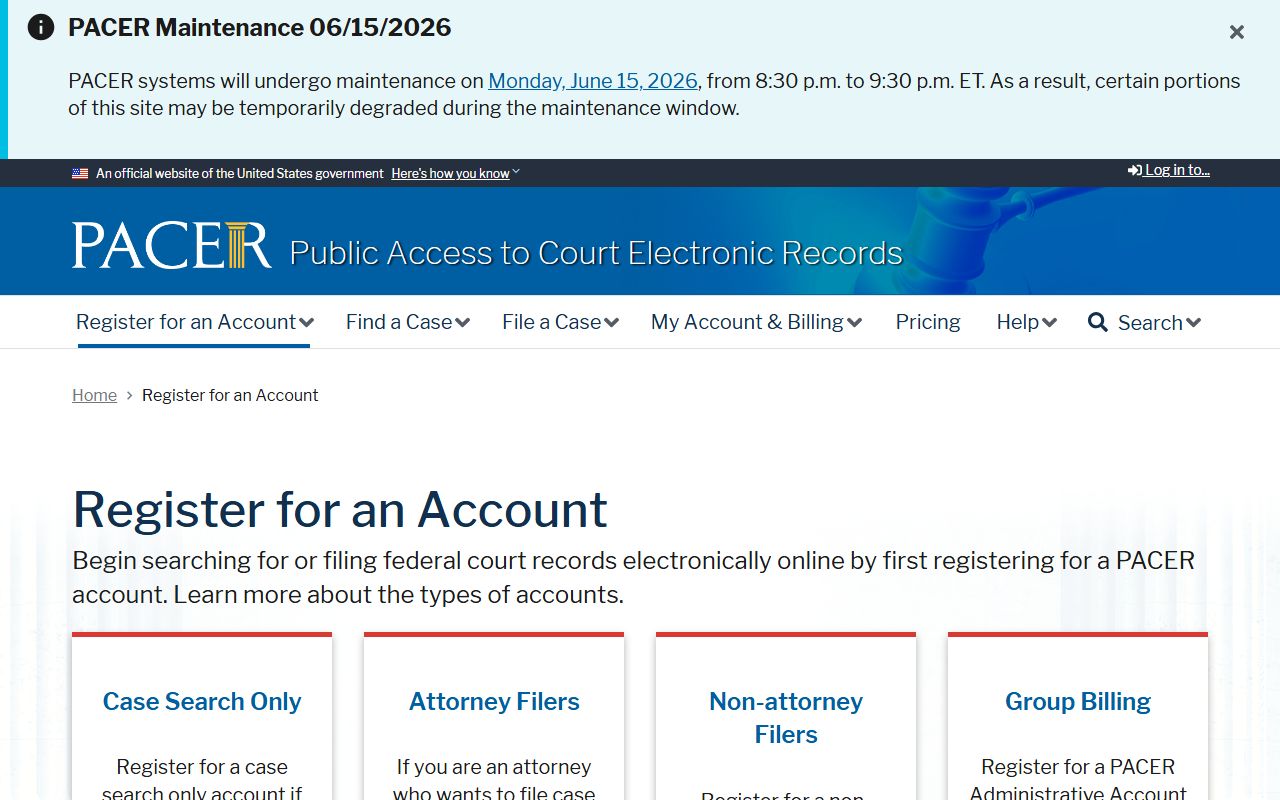Open the My Account & Billing menu
Image resolution: width=1280 pixels, height=800 pixels.
click(x=756, y=322)
